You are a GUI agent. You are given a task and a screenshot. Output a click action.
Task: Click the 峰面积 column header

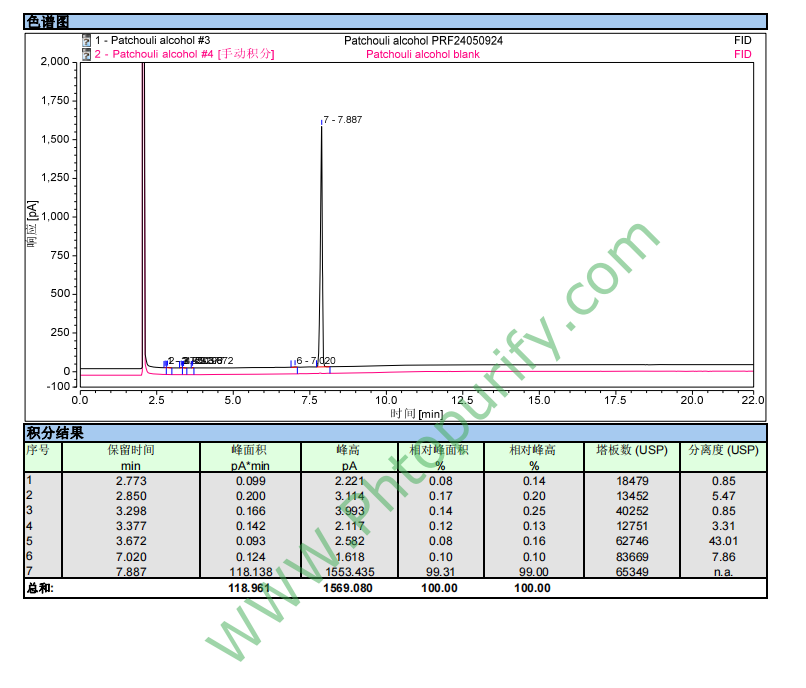tap(250, 451)
